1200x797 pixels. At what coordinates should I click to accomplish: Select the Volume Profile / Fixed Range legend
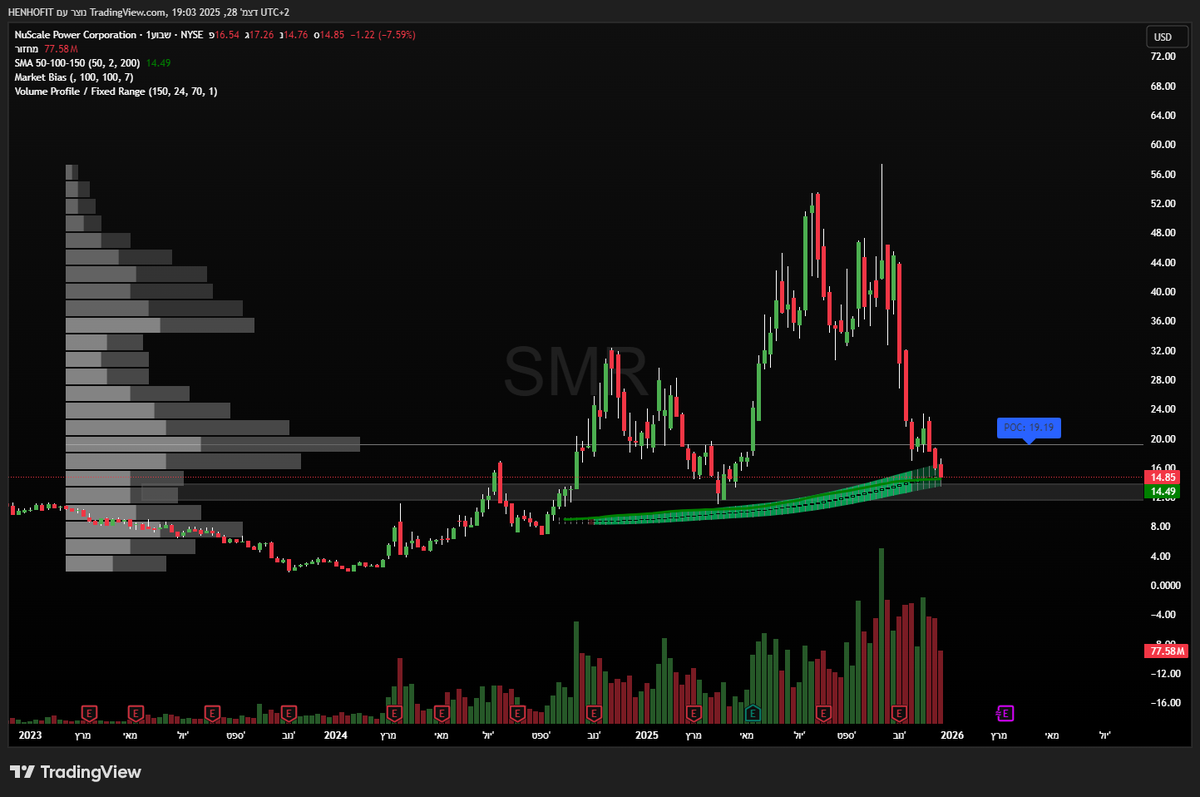pyautogui.click(x=116, y=91)
